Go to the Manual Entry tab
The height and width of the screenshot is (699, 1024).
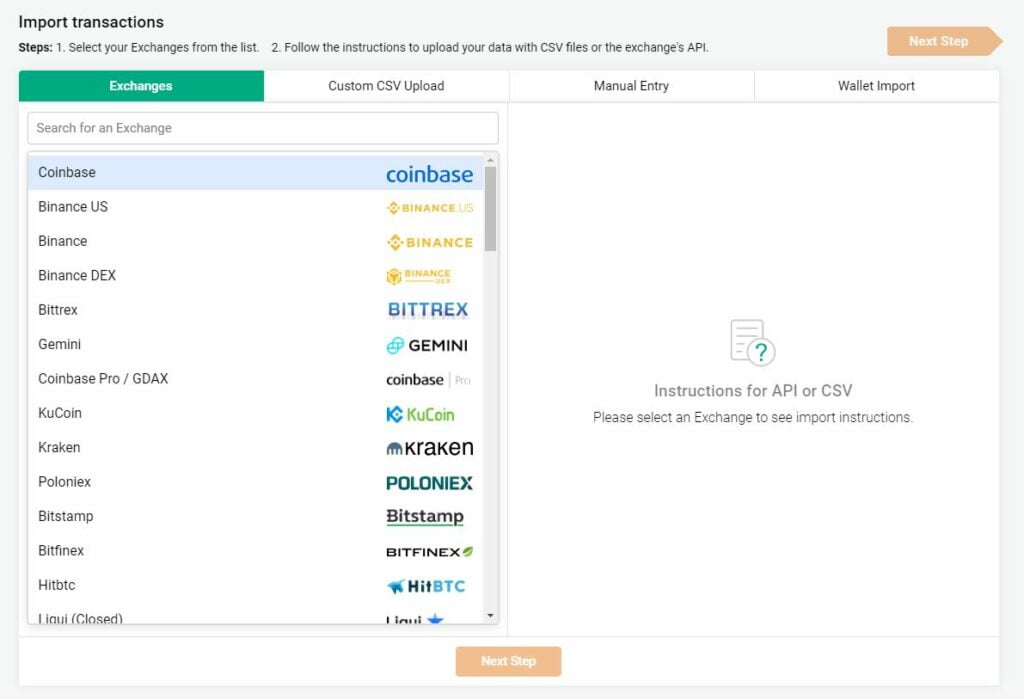pyautogui.click(x=631, y=86)
